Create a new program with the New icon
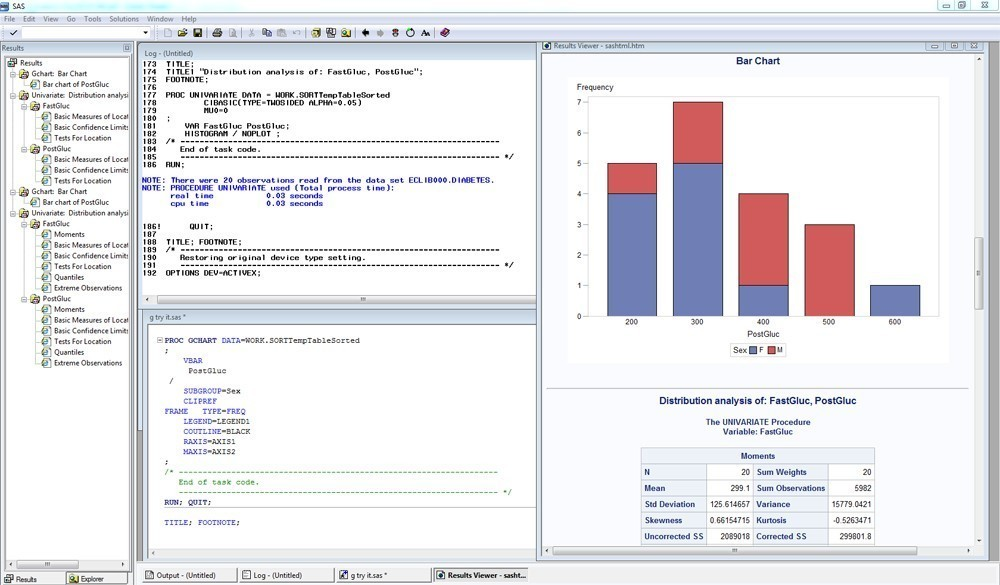The width and height of the screenshot is (1000, 585). pyautogui.click(x=168, y=32)
